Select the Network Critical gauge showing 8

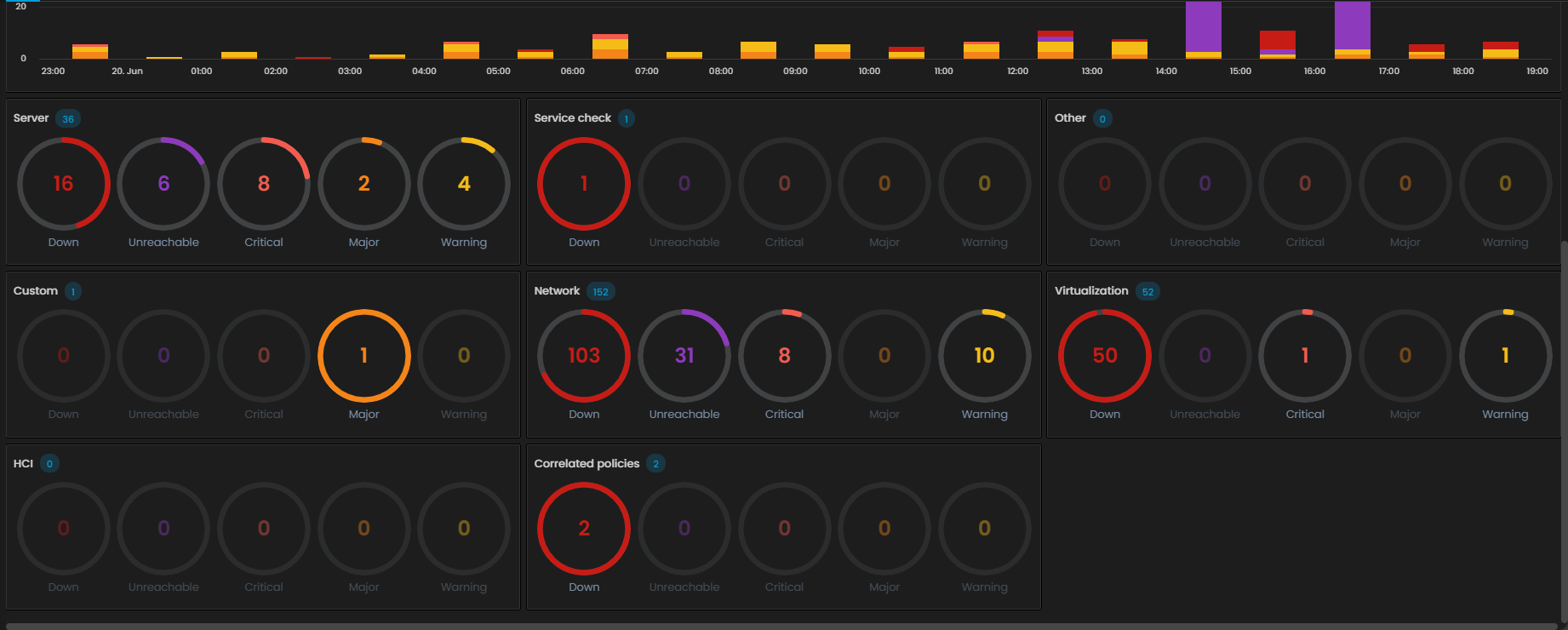coord(784,356)
